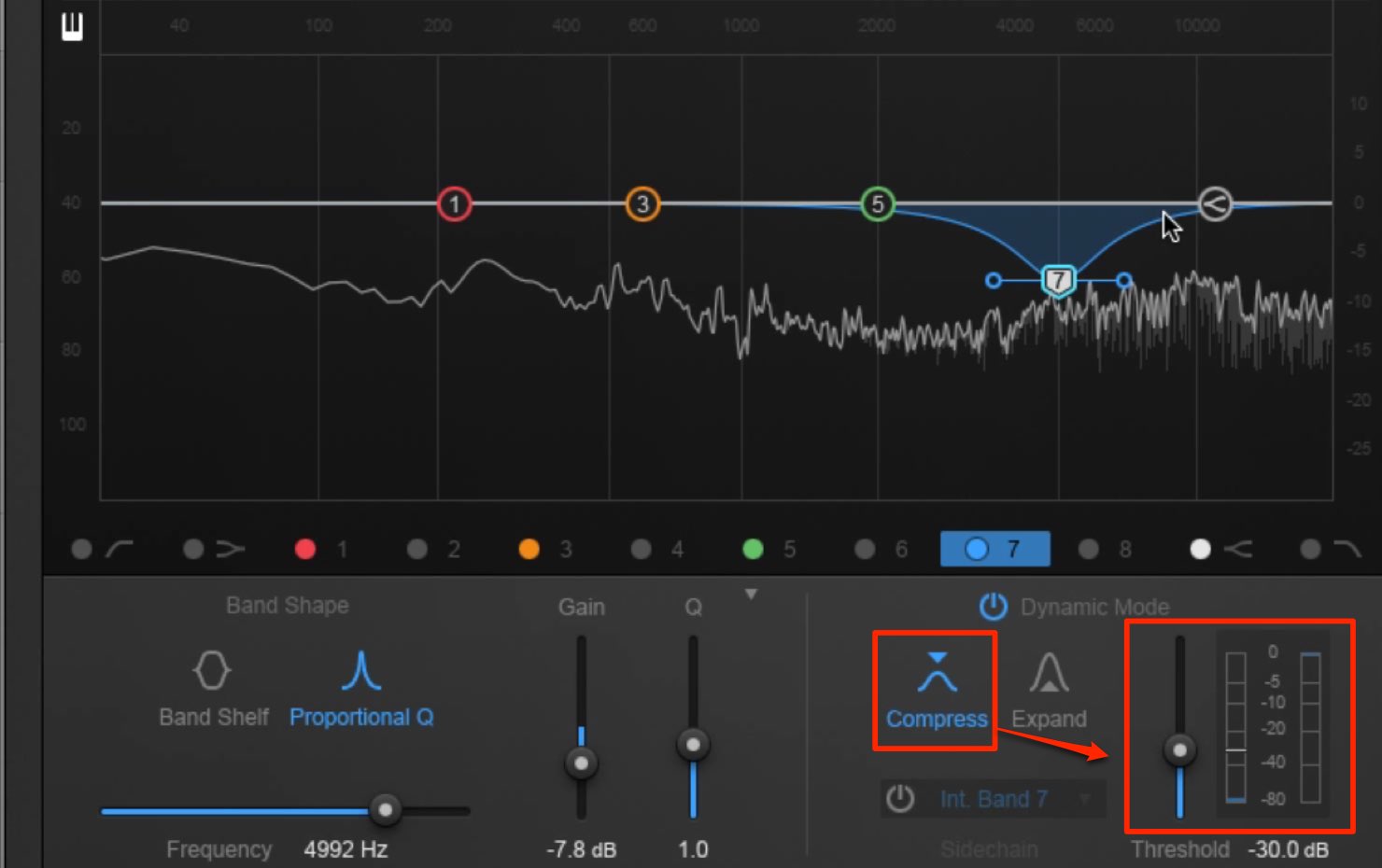Viewport: 1382px width, 868px height.
Task: Select the high shelf node on the curve
Action: 1215,203
